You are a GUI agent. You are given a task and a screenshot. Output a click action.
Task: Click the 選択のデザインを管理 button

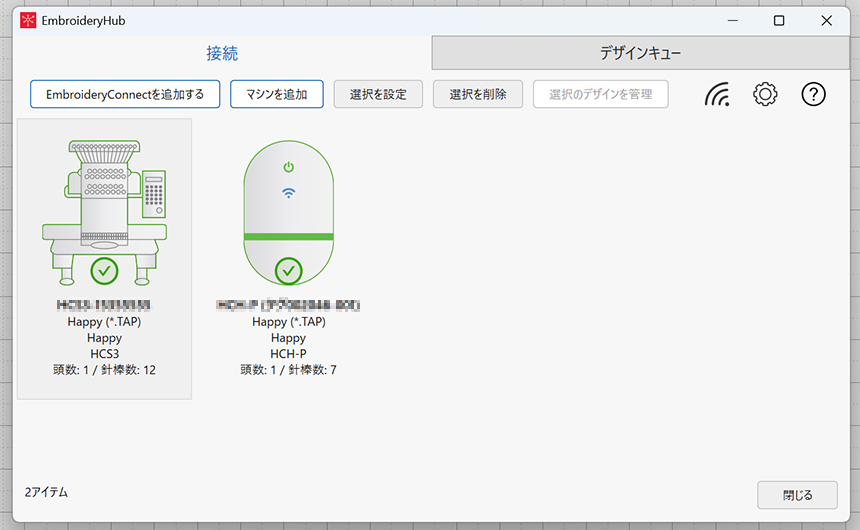pos(601,94)
